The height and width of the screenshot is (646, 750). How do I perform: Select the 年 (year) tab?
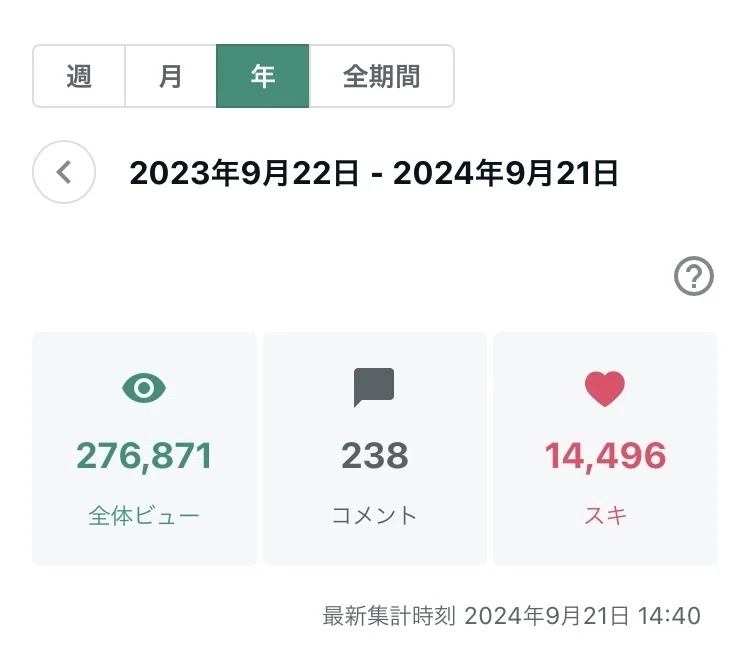[263, 76]
